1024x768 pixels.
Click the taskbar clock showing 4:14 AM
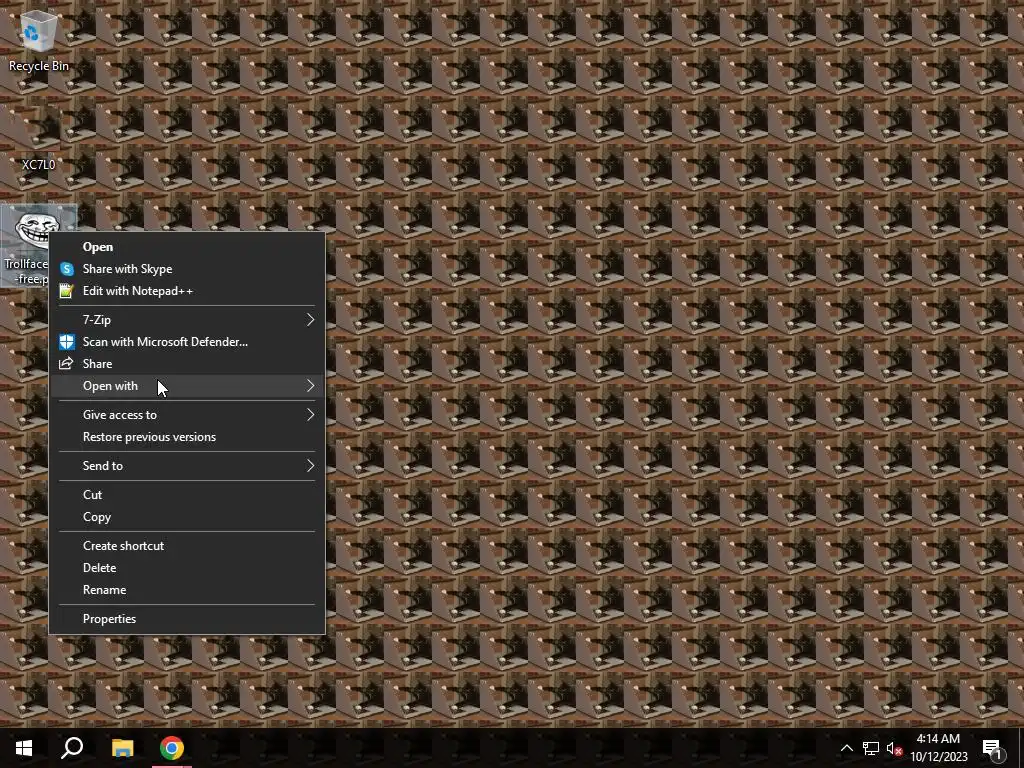point(938,748)
